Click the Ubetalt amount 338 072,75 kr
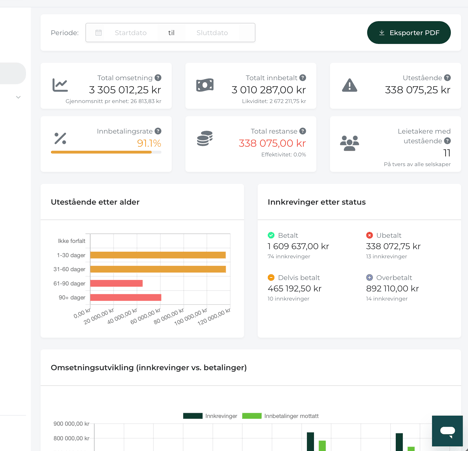This screenshot has height=451, width=468. click(393, 246)
